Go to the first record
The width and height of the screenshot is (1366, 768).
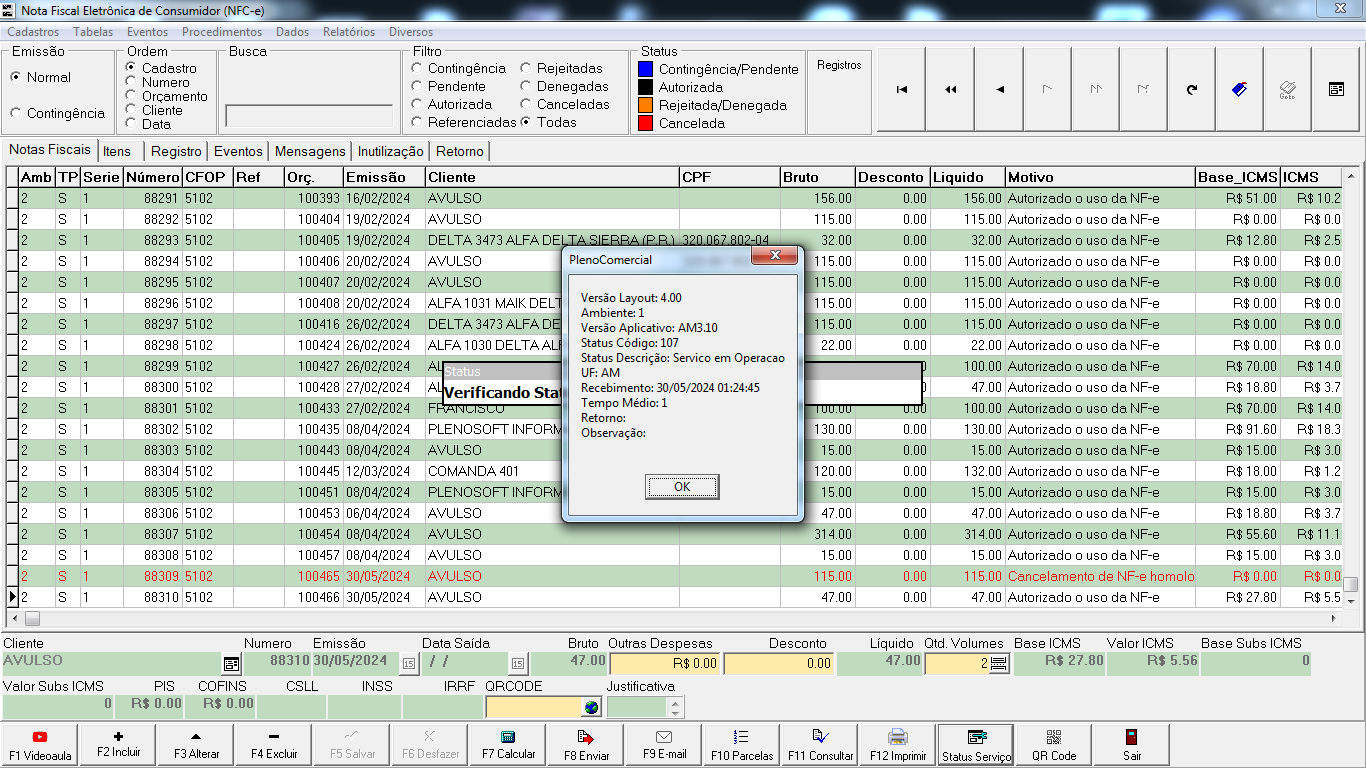coord(902,89)
